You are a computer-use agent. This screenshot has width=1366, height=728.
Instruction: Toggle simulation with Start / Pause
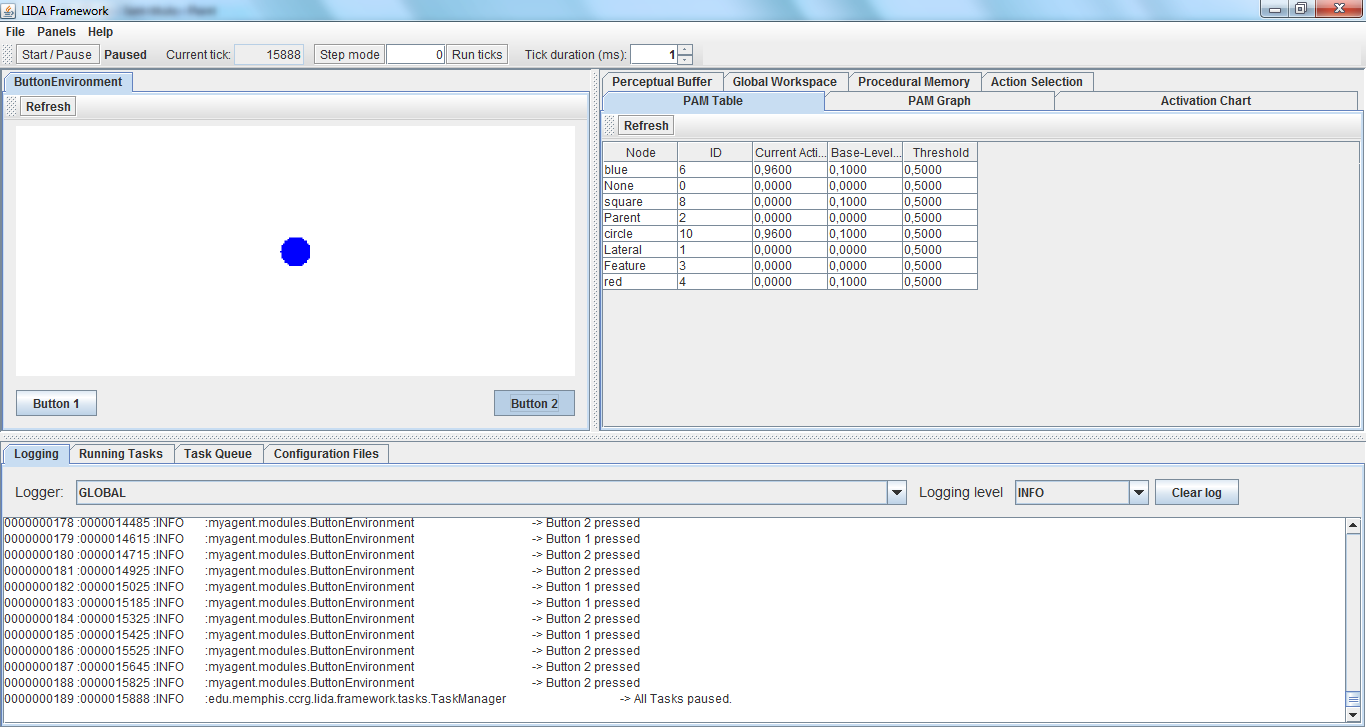(x=57, y=55)
